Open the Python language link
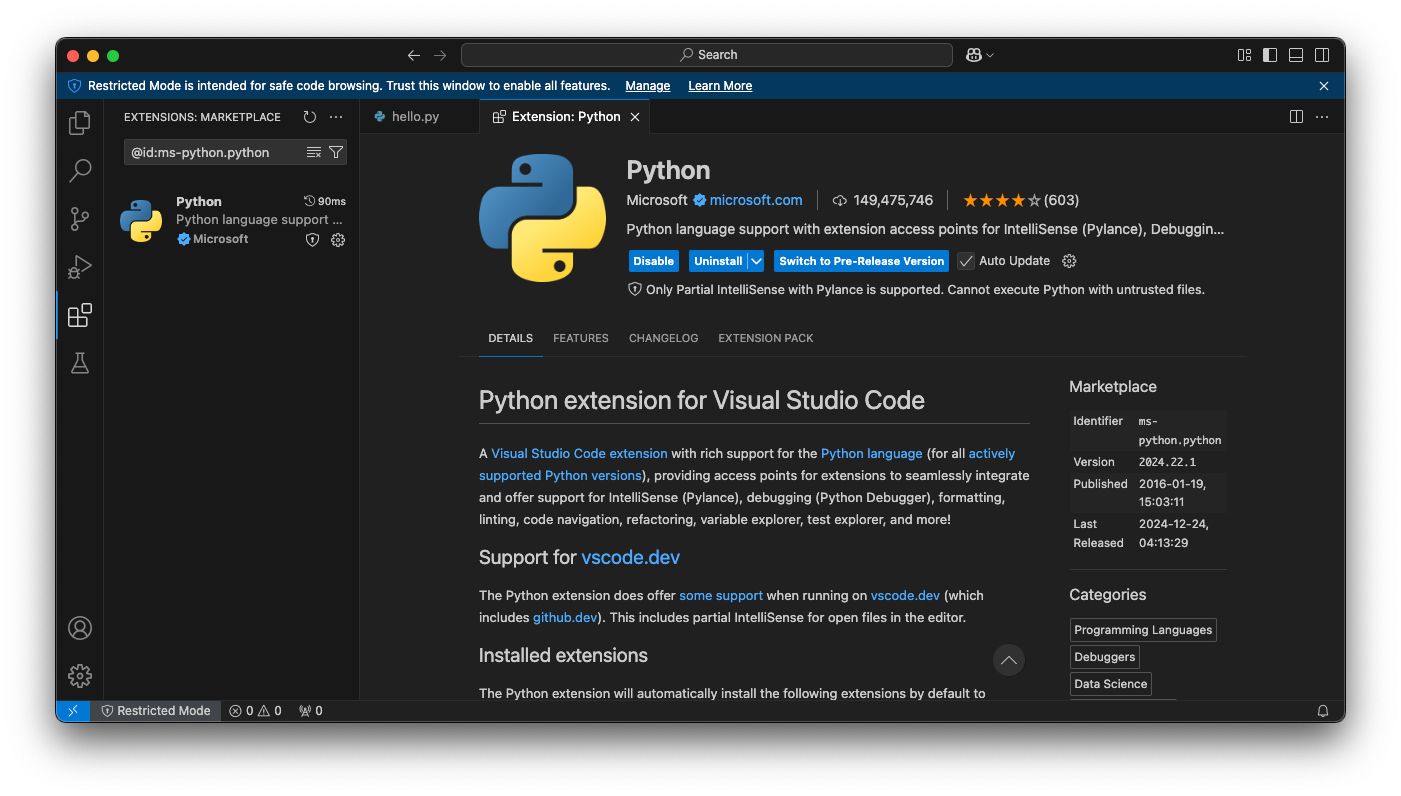 click(871, 453)
